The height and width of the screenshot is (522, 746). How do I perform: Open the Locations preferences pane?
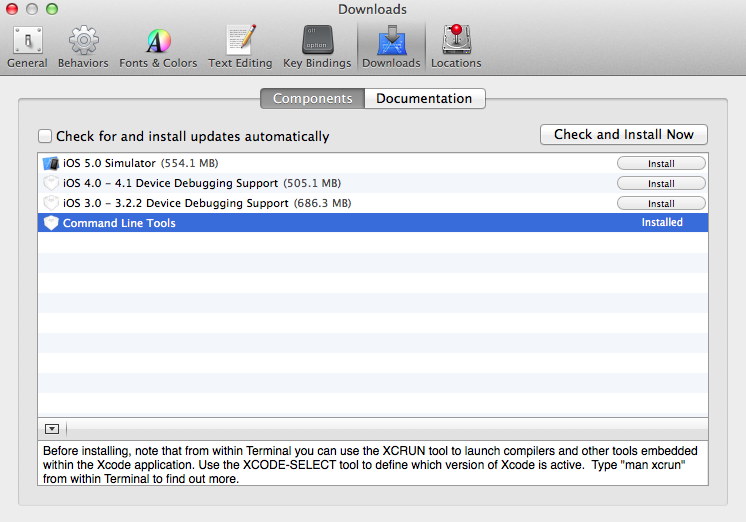tap(456, 48)
